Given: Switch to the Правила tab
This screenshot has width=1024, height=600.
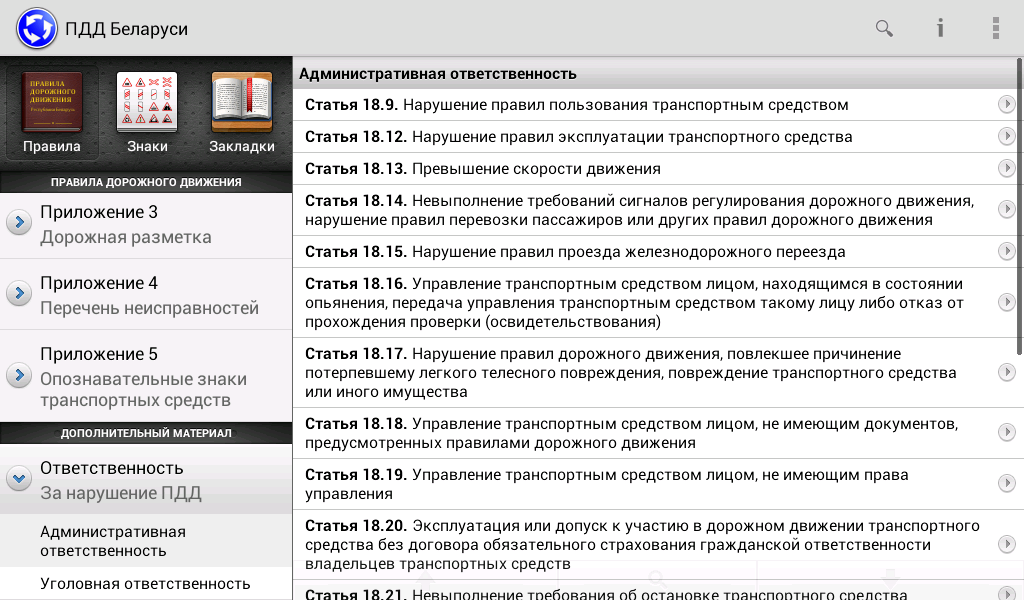Looking at the screenshot, I should (x=52, y=113).
